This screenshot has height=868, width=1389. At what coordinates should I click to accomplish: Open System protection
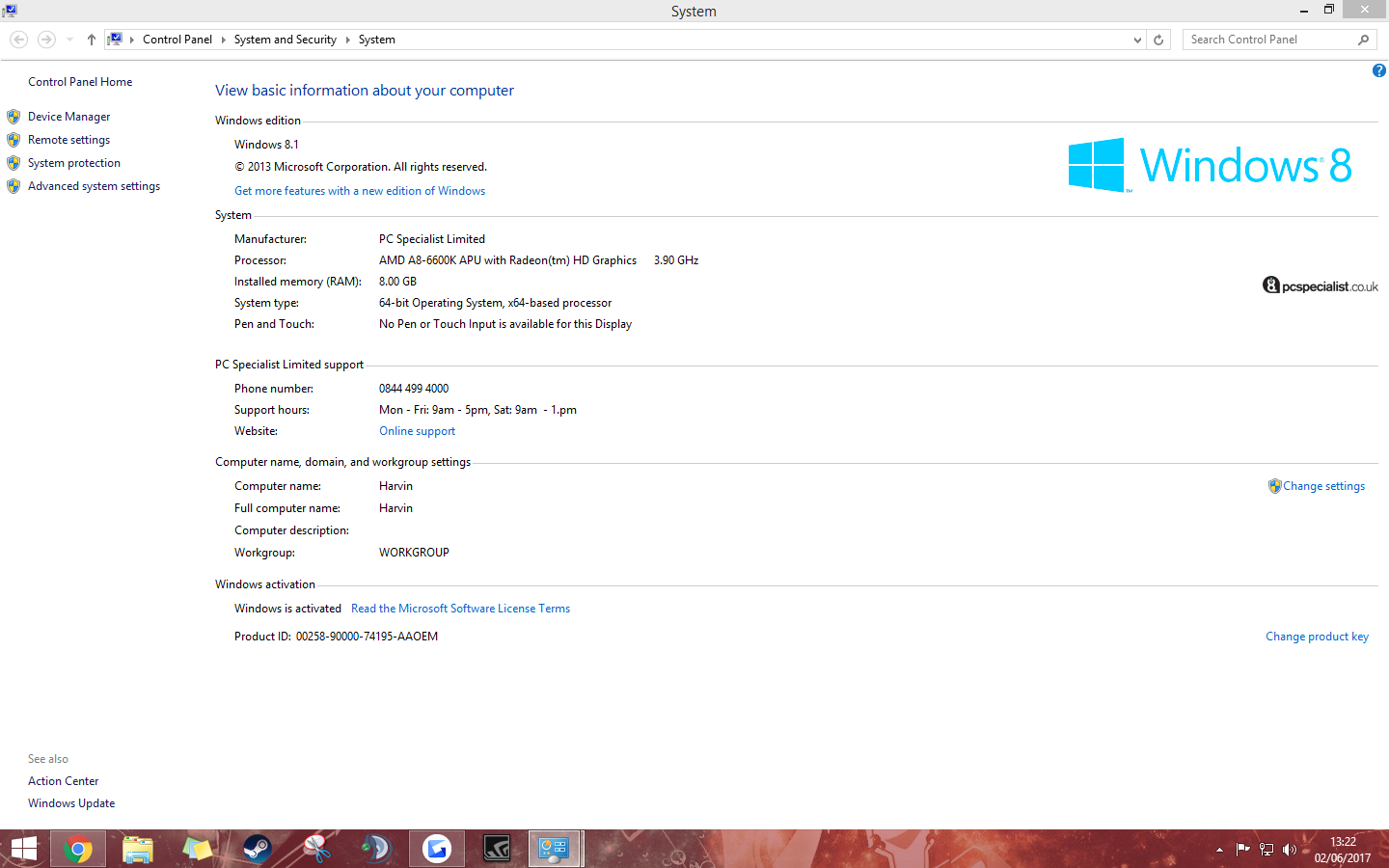click(x=74, y=163)
